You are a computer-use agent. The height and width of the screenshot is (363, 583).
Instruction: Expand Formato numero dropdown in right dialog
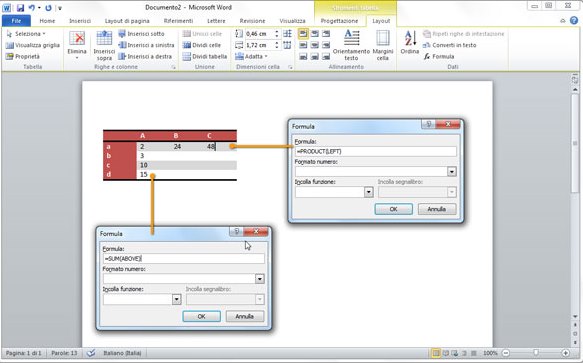[452, 171]
